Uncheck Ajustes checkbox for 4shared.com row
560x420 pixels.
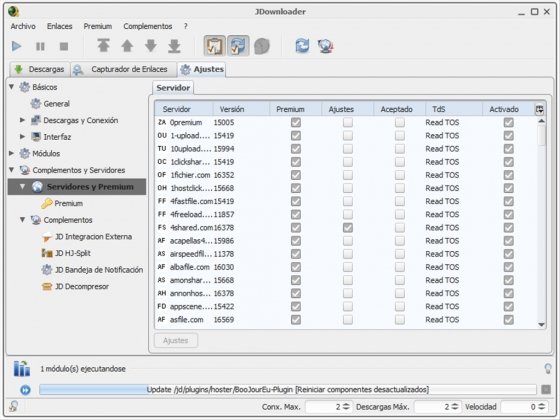point(348,228)
